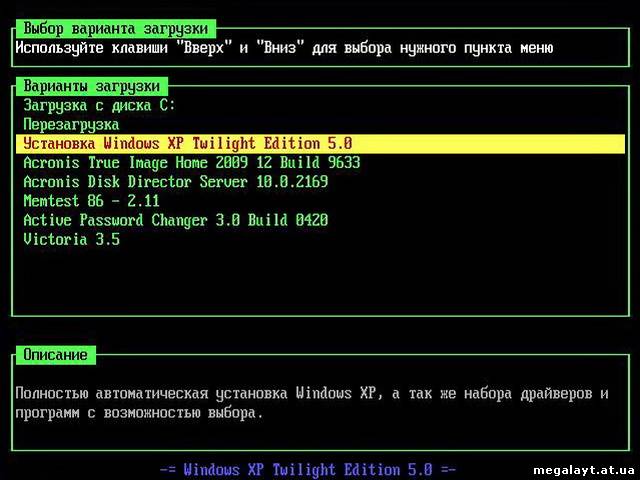
Task: Pick Active Password Changer 3.0 Build 0420
Action: (176, 220)
